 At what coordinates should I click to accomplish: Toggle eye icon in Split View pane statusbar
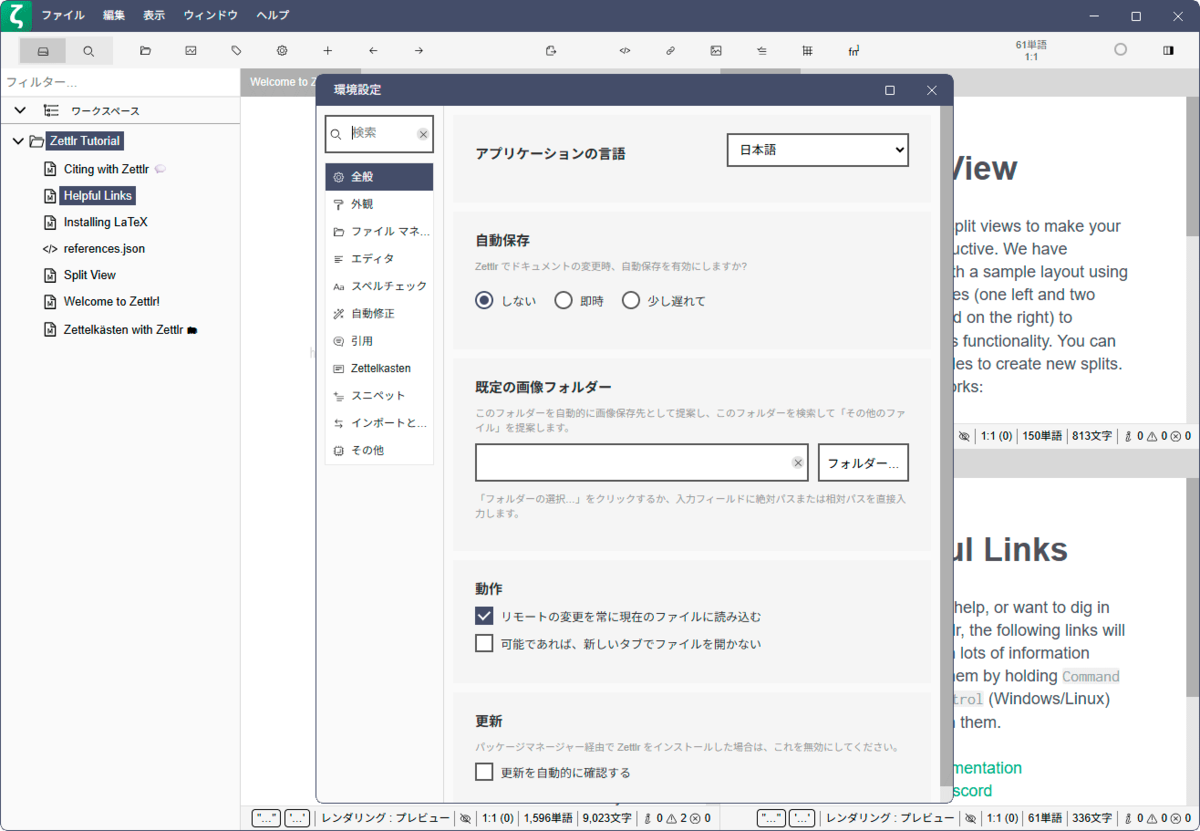point(964,436)
